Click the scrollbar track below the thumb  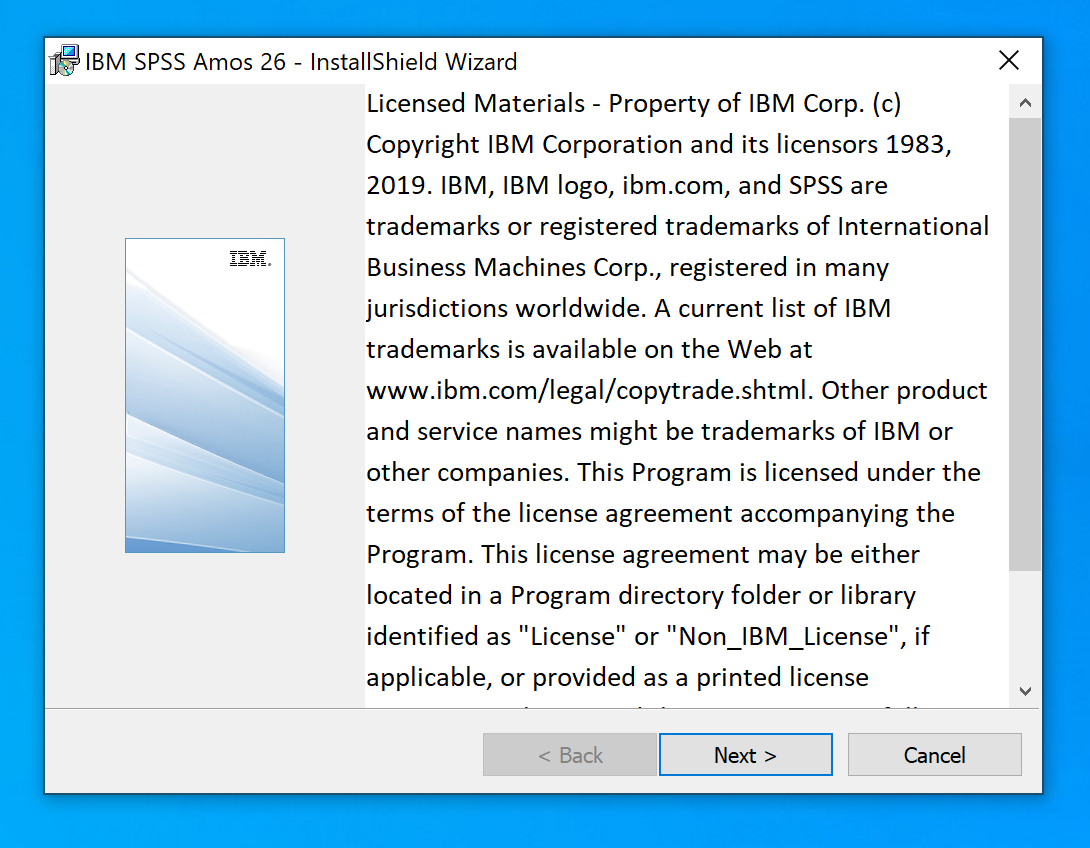pos(1024,625)
